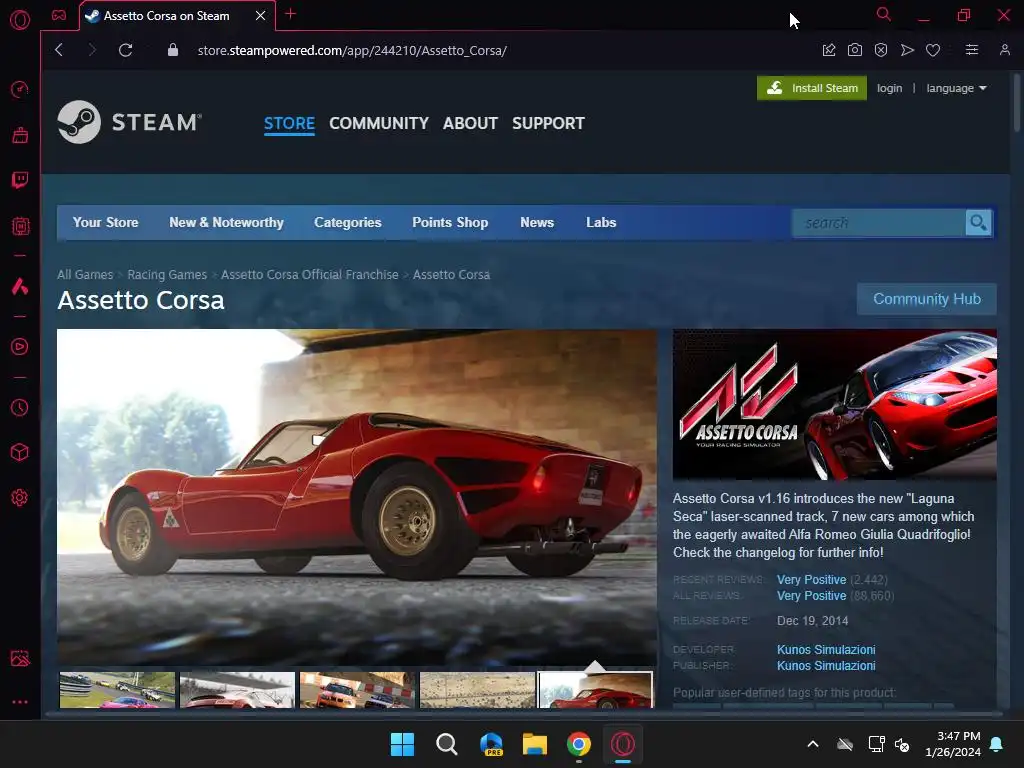Open Twitch sidebar panel
Image resolution: width=1024 pixels, height=768 pixels.
pos(20,180)
